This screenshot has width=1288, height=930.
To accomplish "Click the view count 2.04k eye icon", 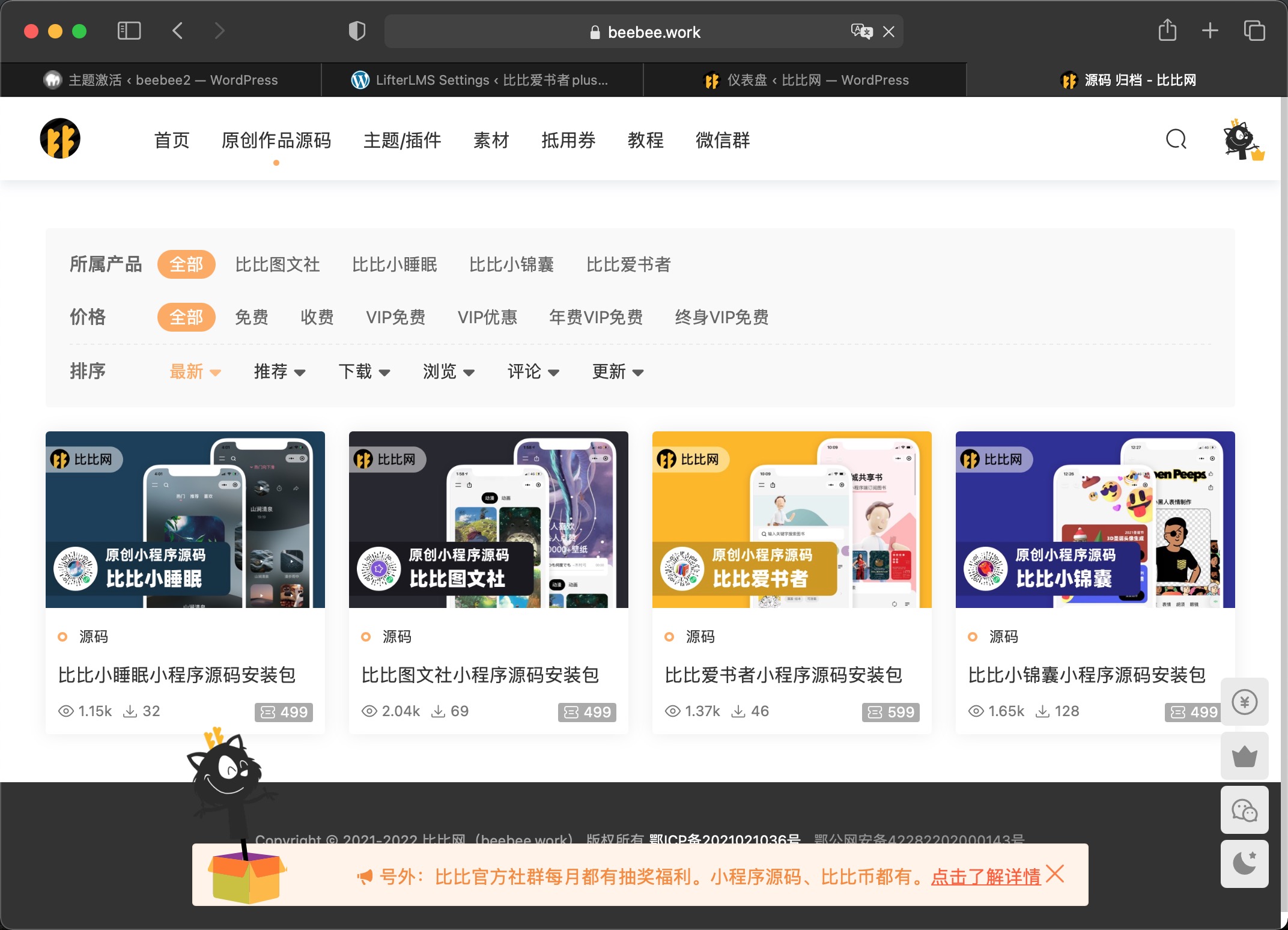I will click(x=369, y=711).
